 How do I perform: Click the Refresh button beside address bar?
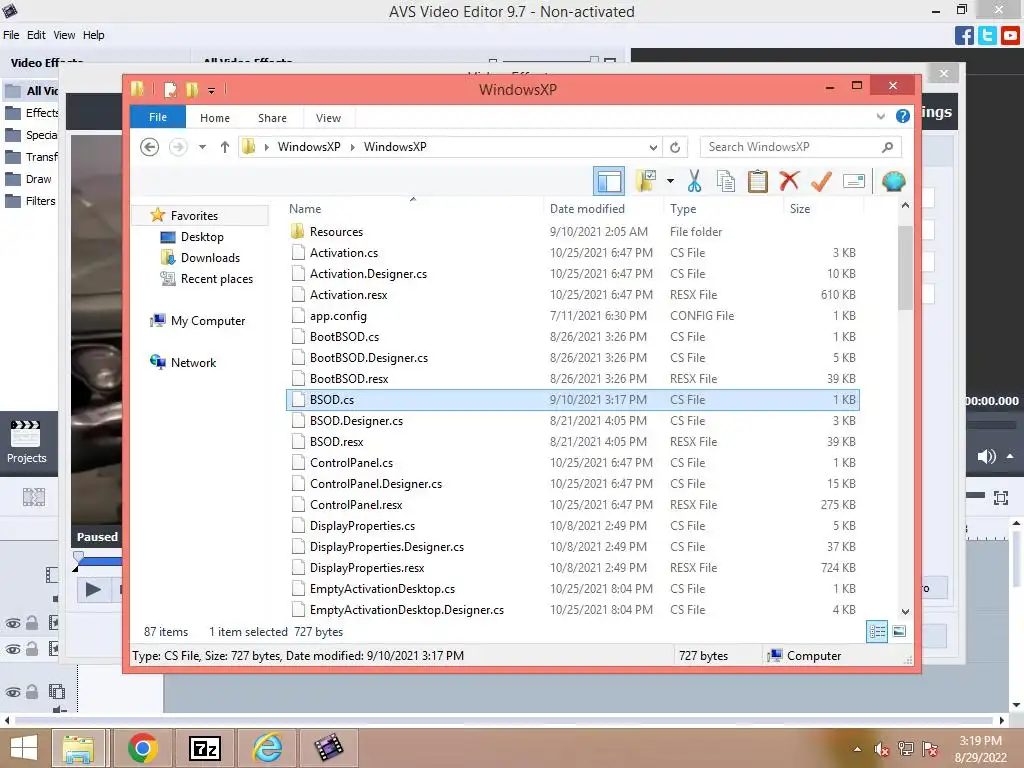click(675, 147)
